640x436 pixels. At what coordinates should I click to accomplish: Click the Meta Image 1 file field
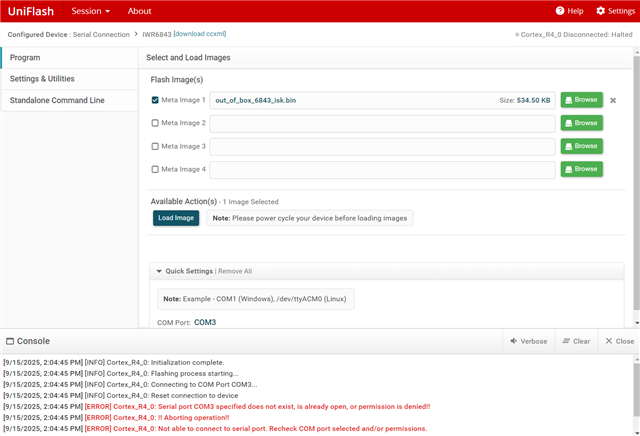(382, 100)
